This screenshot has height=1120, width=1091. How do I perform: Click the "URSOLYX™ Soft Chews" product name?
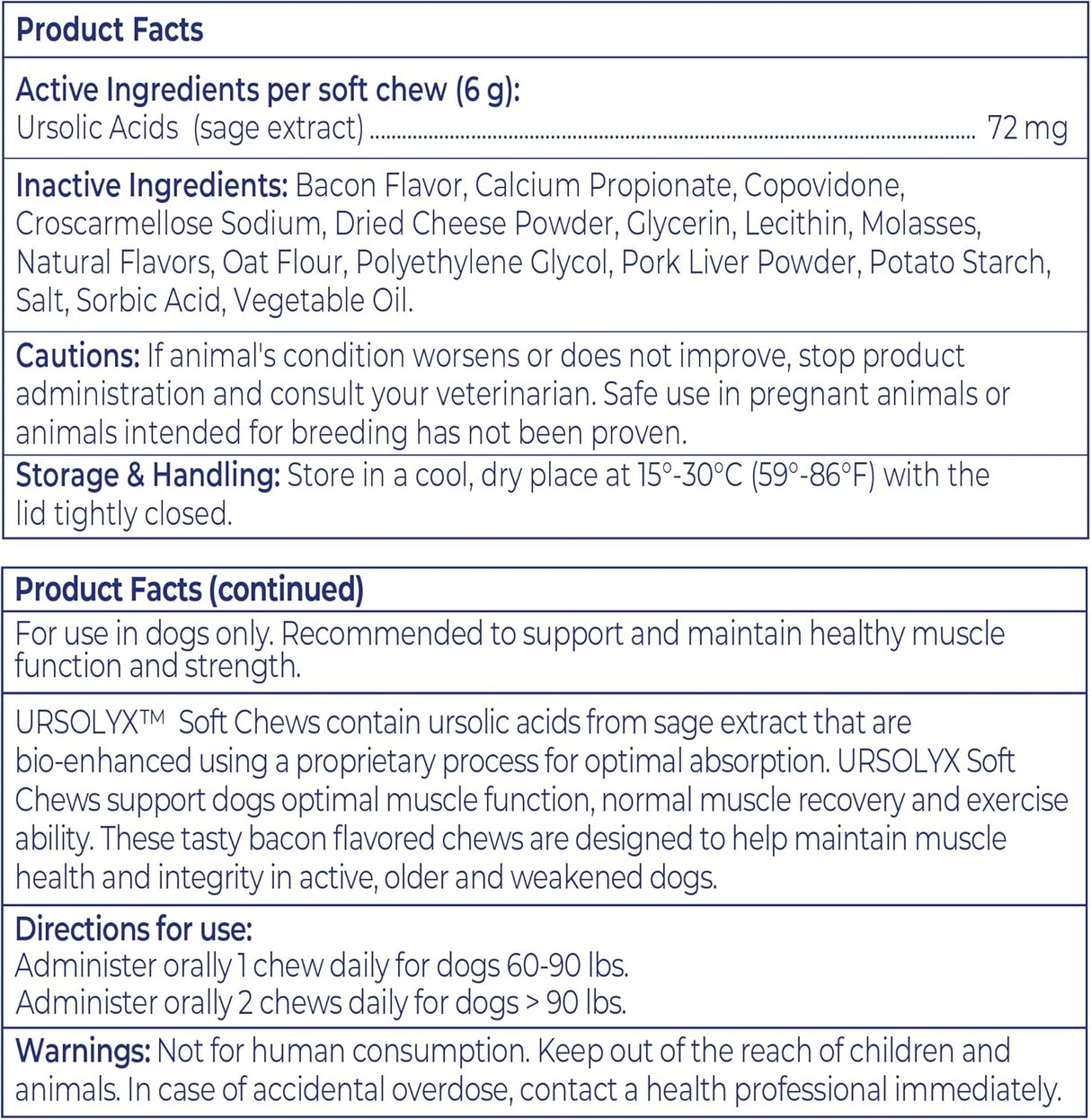point(167,723)
